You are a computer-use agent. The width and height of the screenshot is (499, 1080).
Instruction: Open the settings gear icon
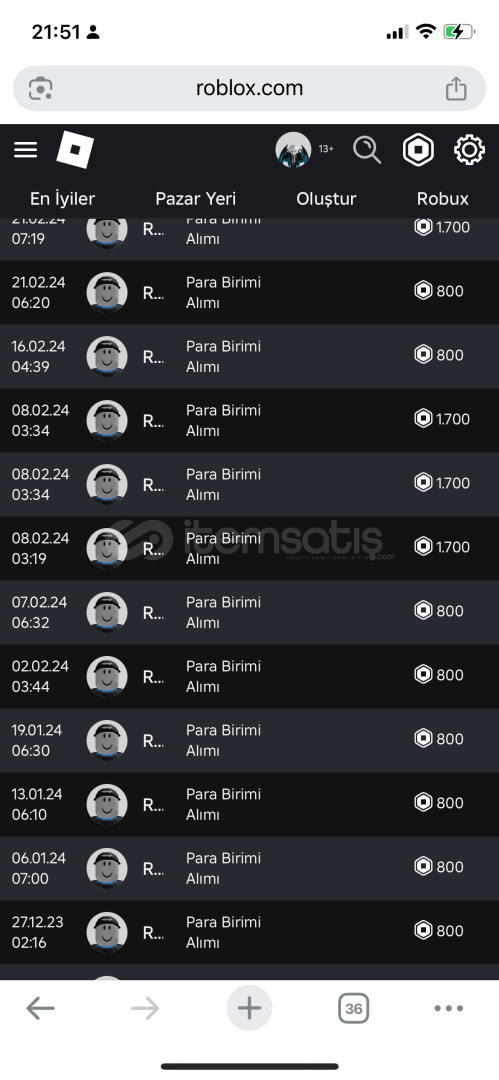(x=469, y=149)
